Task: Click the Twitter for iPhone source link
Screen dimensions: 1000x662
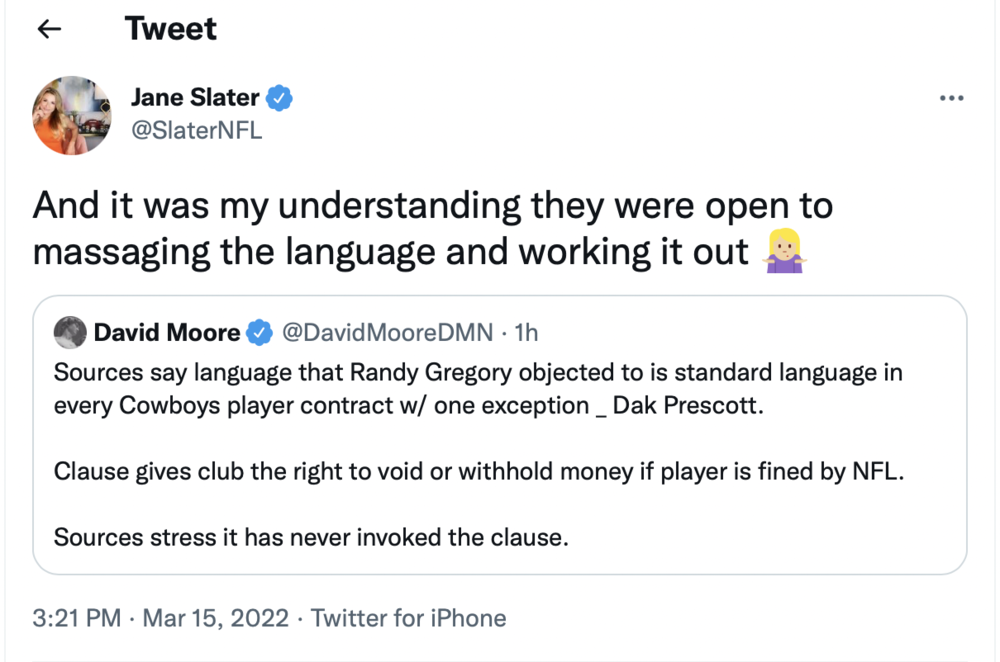Action: (408, 618)
